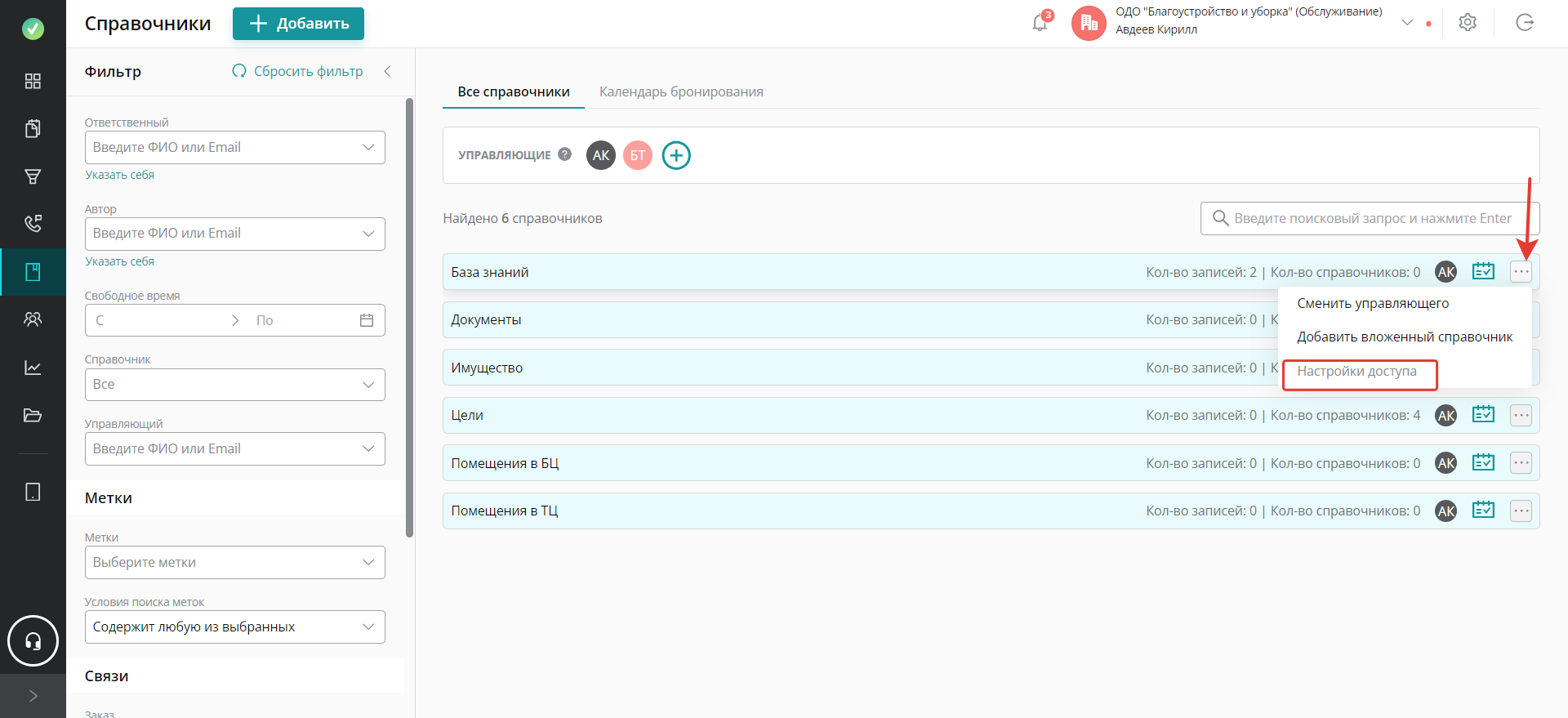
Task: Open three-dots menu for Помещения в БЦ
Action: pos(1521,463)
